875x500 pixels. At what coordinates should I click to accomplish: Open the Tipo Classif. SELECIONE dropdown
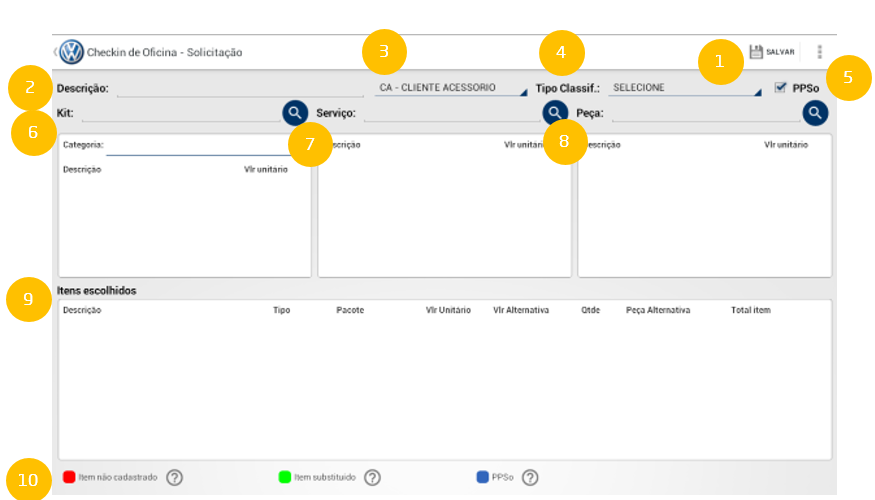point(685,88)
